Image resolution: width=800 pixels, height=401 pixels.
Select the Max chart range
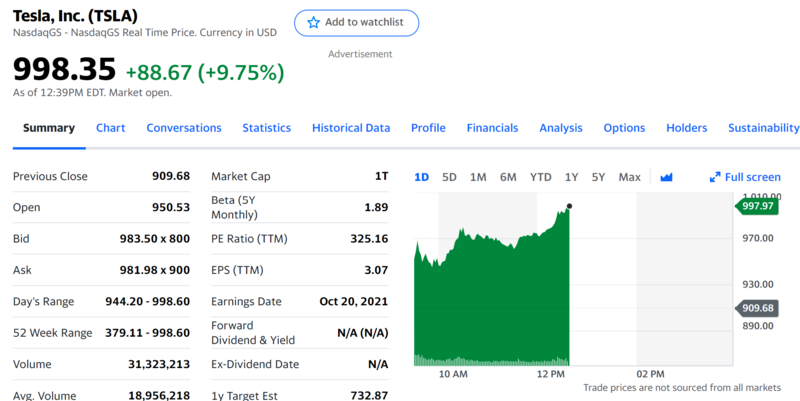[630, 177]
